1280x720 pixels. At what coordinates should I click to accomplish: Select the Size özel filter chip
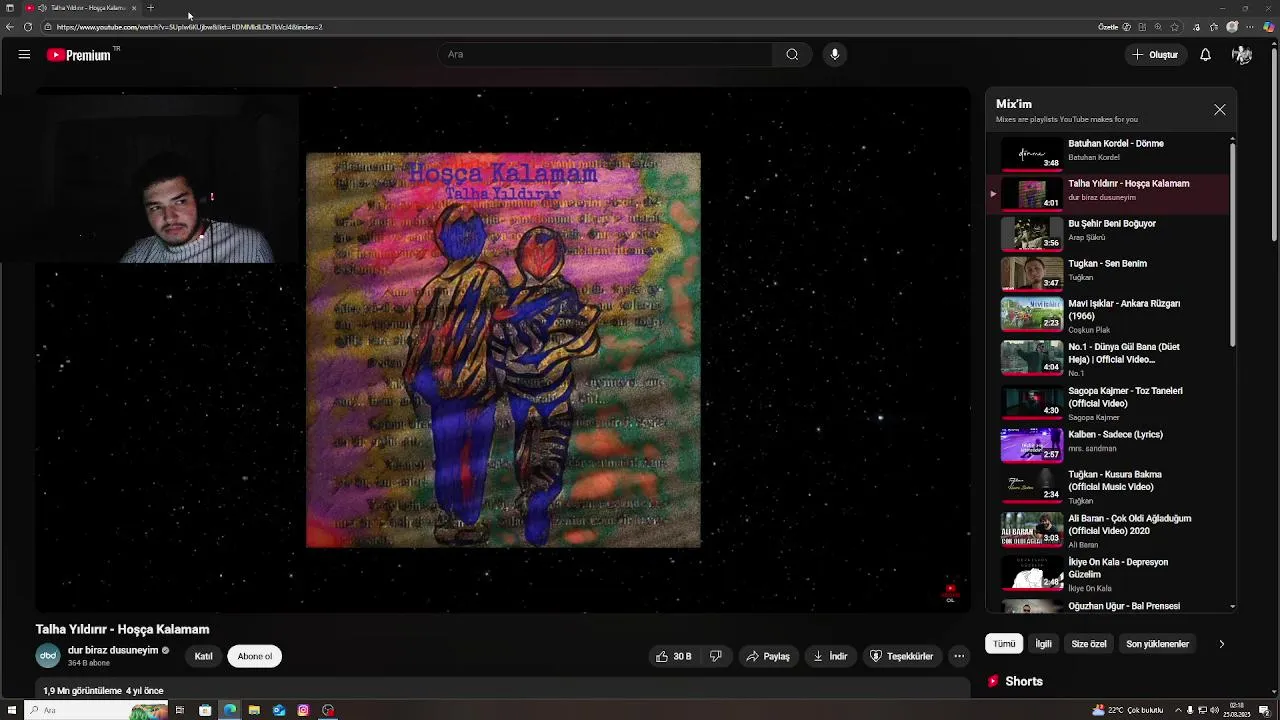point(1089,644)
